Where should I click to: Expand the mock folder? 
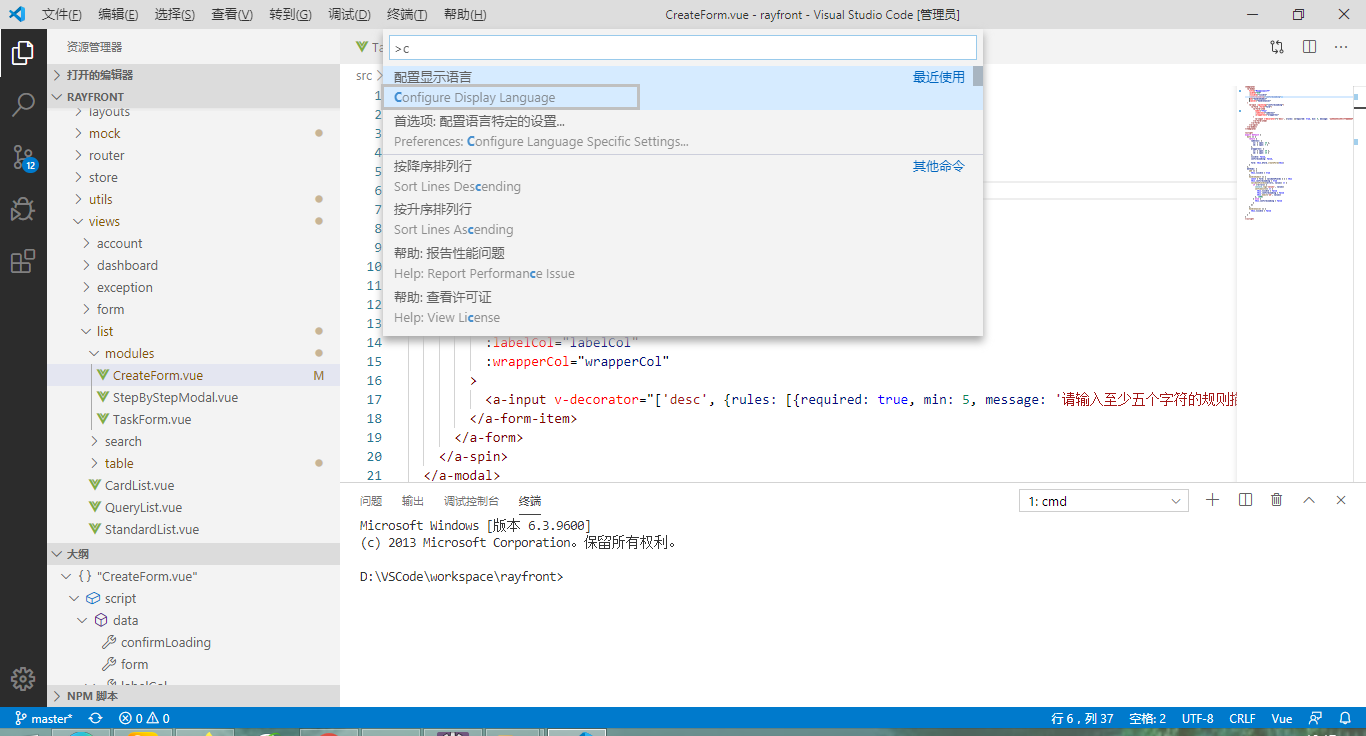pos(193,133)
